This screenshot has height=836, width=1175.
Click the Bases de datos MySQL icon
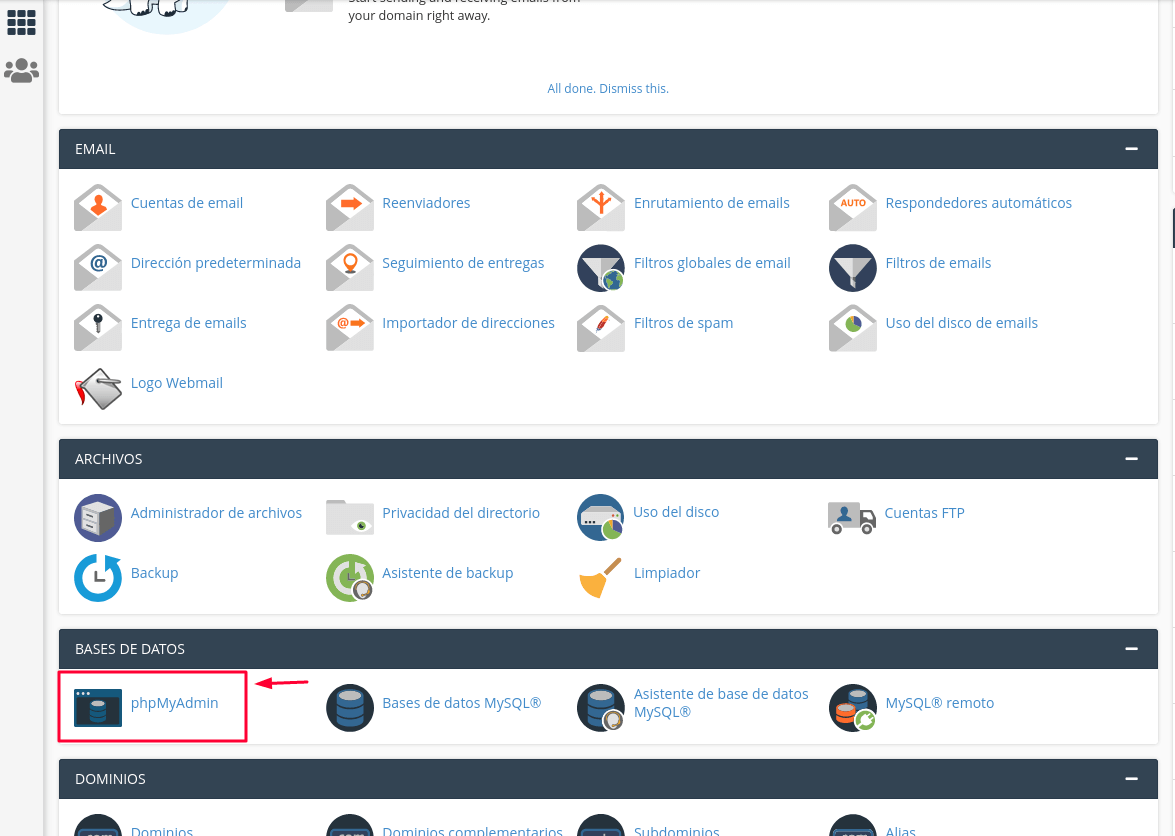tap(349, 707)
